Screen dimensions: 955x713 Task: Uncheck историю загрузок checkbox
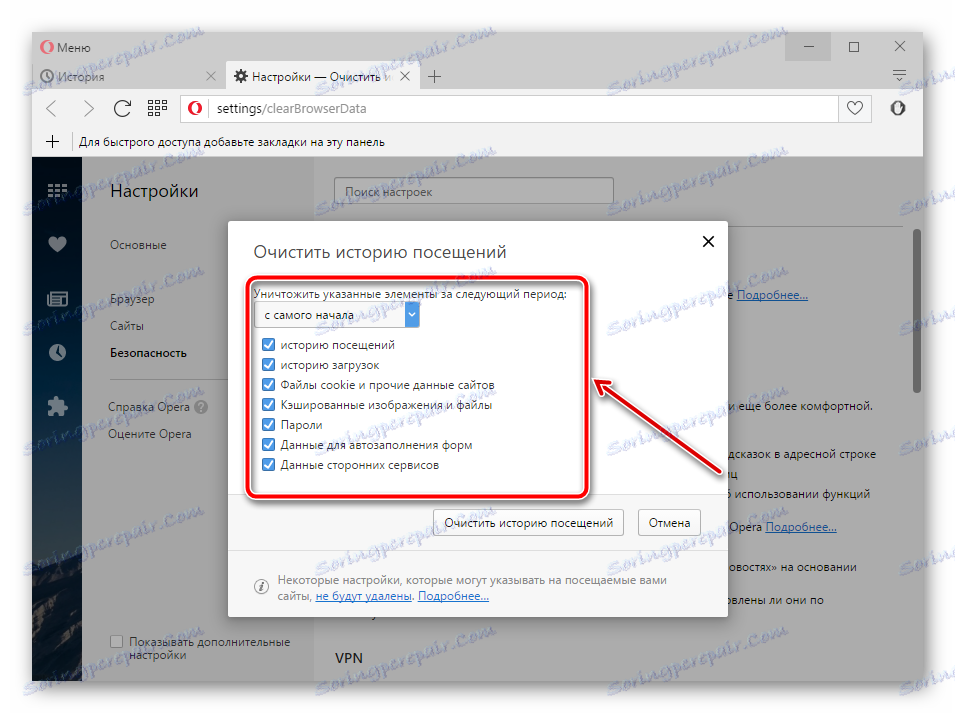pos(269,365)
